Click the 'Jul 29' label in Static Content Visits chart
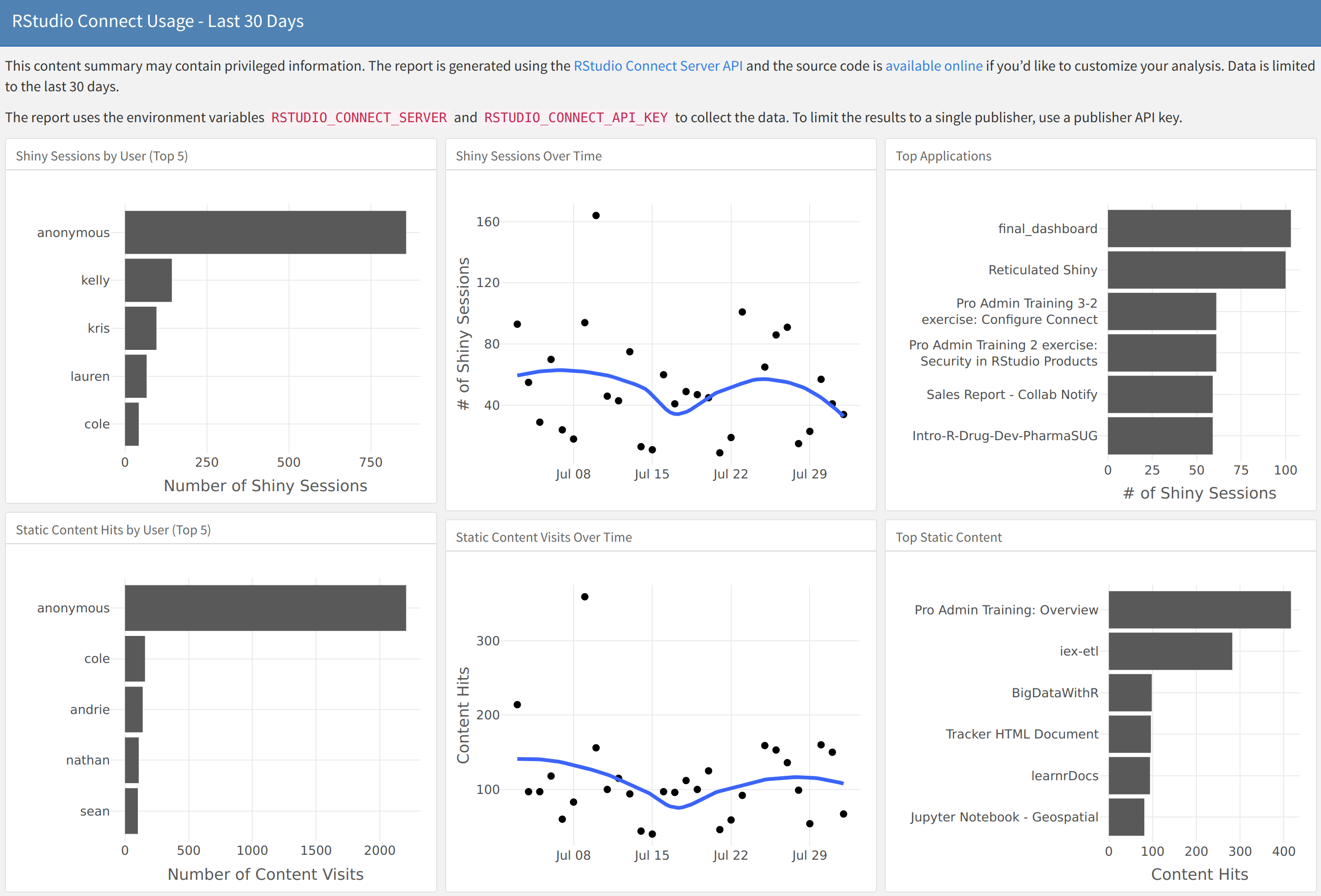1321x896 pixels. point(809,855)
